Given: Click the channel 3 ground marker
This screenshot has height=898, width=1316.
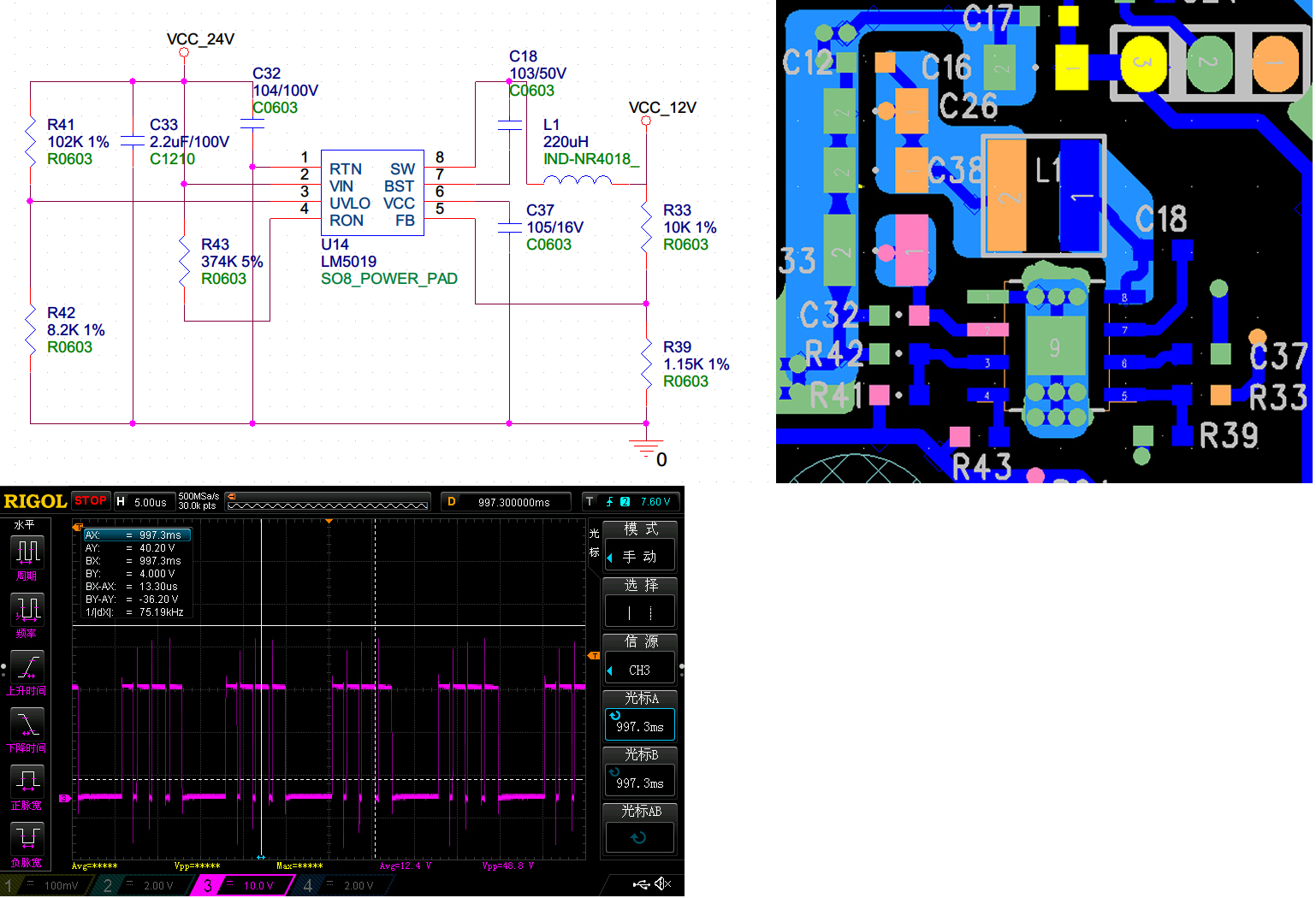Looking at the screenshot, I should (64, 798).
